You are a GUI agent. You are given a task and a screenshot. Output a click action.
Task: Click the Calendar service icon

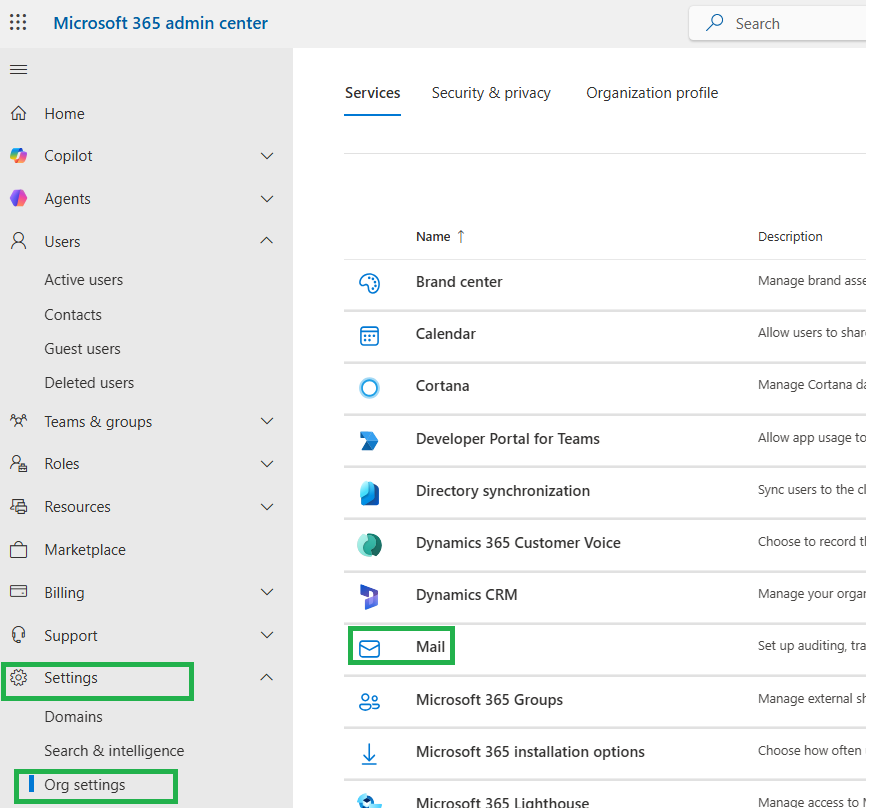pyautogui.click(x=369, y=336)
